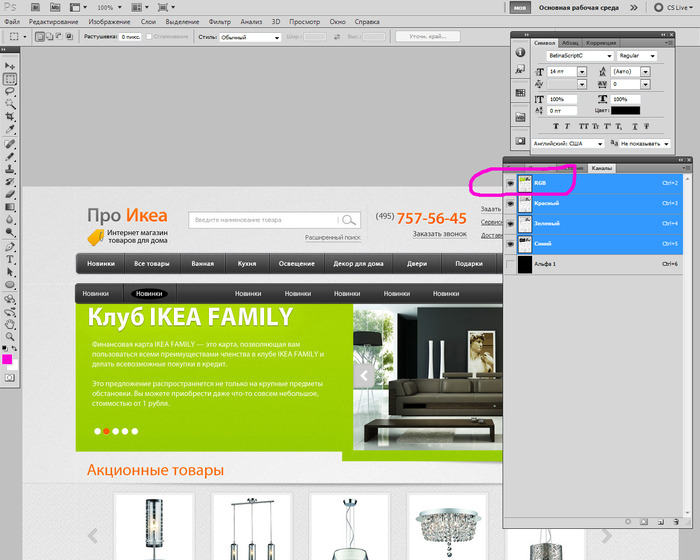Open the Фильтр menu
This screenshot has height=560, width=700.
point(219,21)
